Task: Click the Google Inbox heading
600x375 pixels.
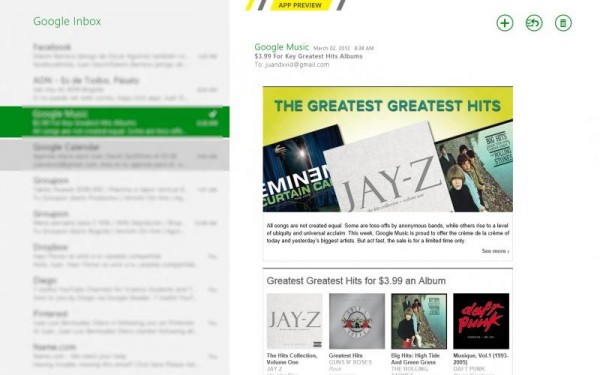Action: click(x=67, y=21)
